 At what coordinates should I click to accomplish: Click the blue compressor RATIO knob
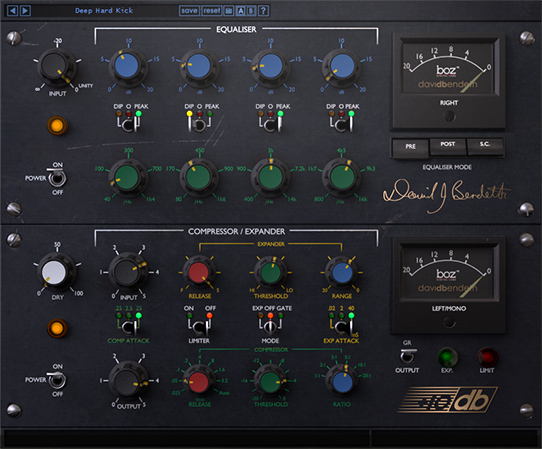coord(342,382)
